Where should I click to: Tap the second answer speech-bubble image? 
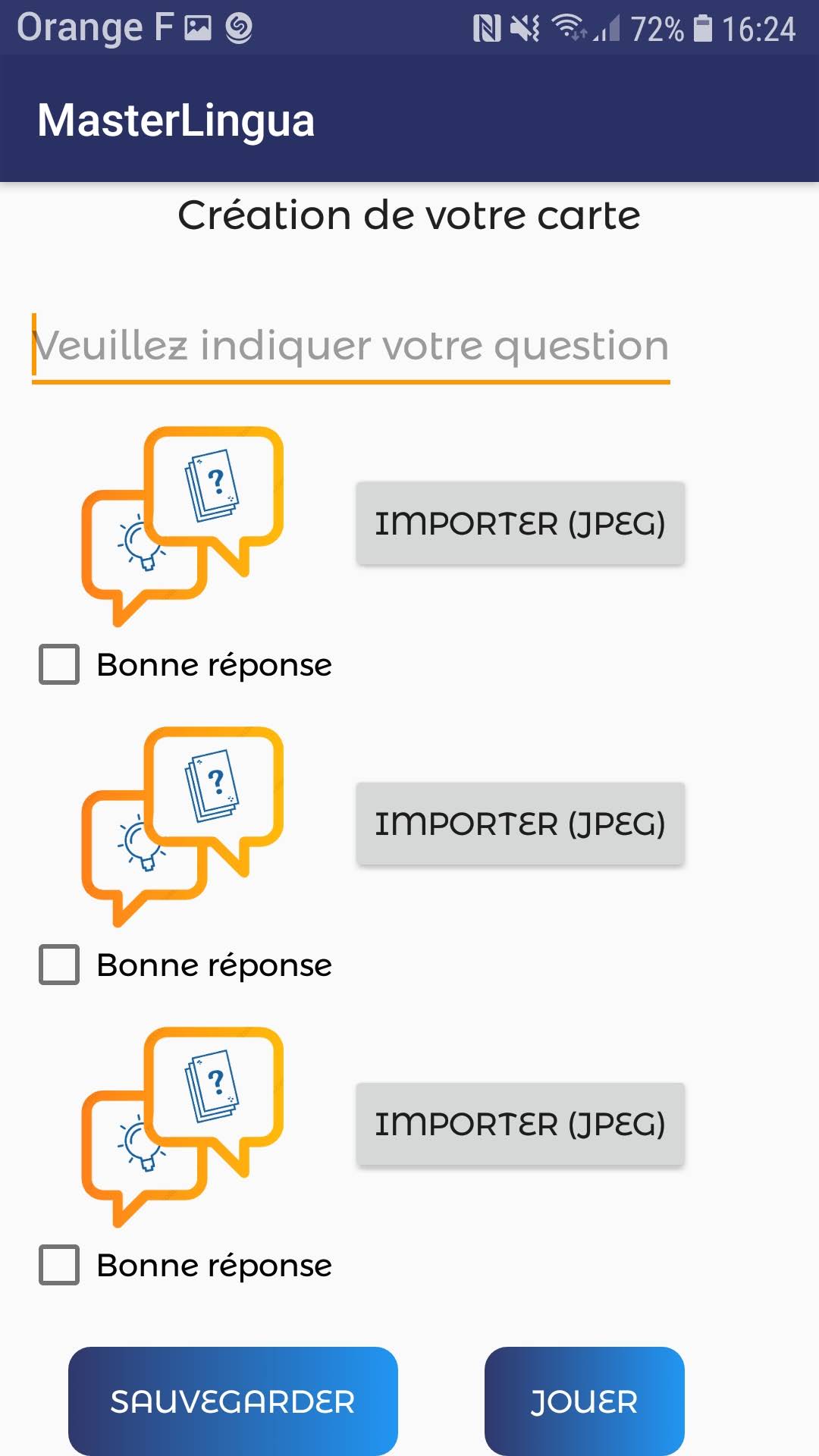coord(183,827)
